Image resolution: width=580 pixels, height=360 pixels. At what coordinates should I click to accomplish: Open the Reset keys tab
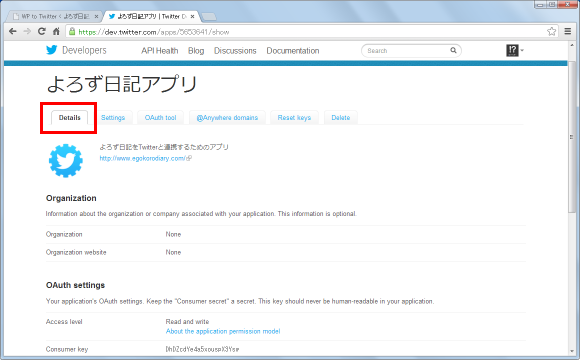click(294, 118)
